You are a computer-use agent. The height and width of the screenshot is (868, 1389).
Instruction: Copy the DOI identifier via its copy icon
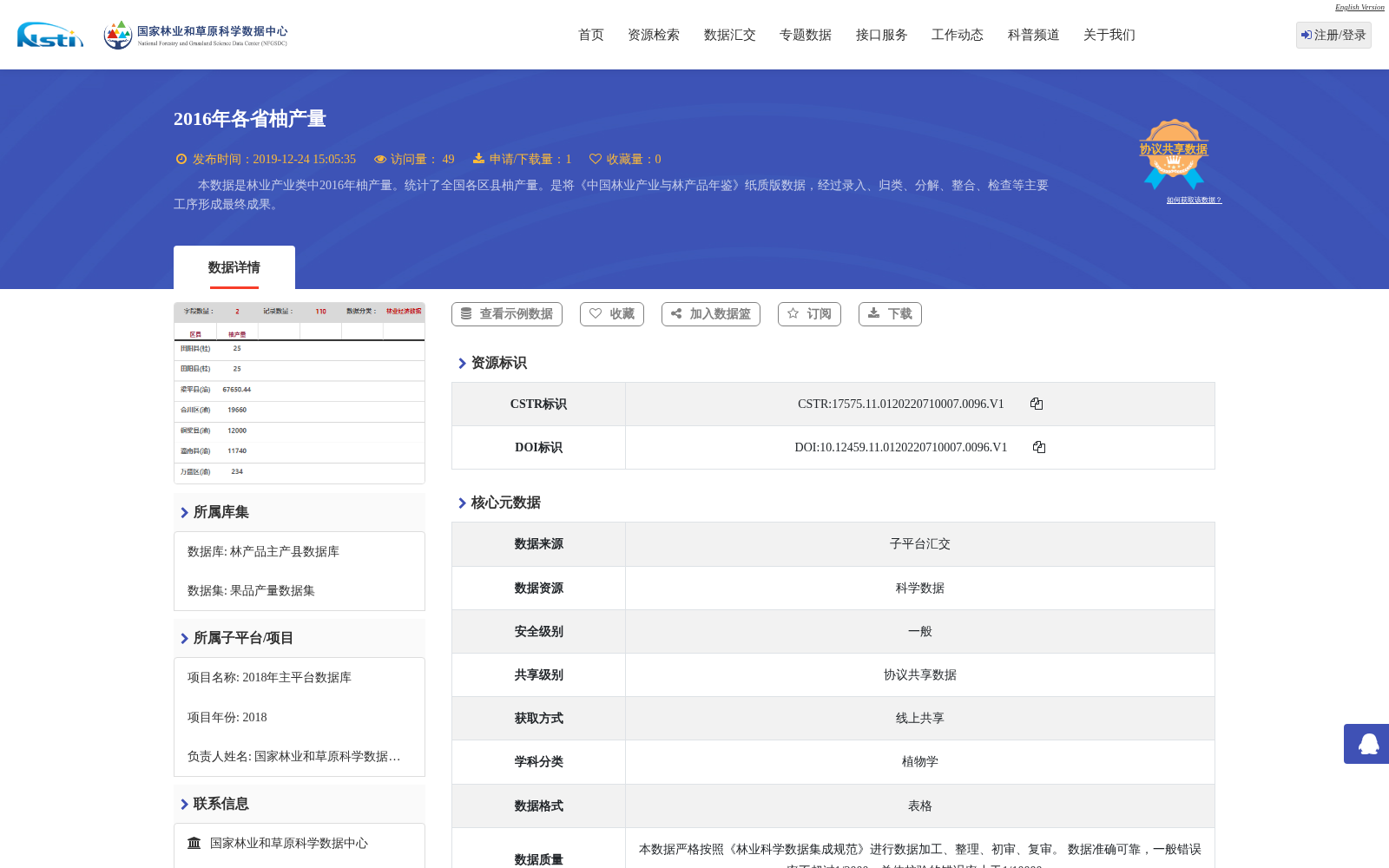click(x=1039, y=447)
